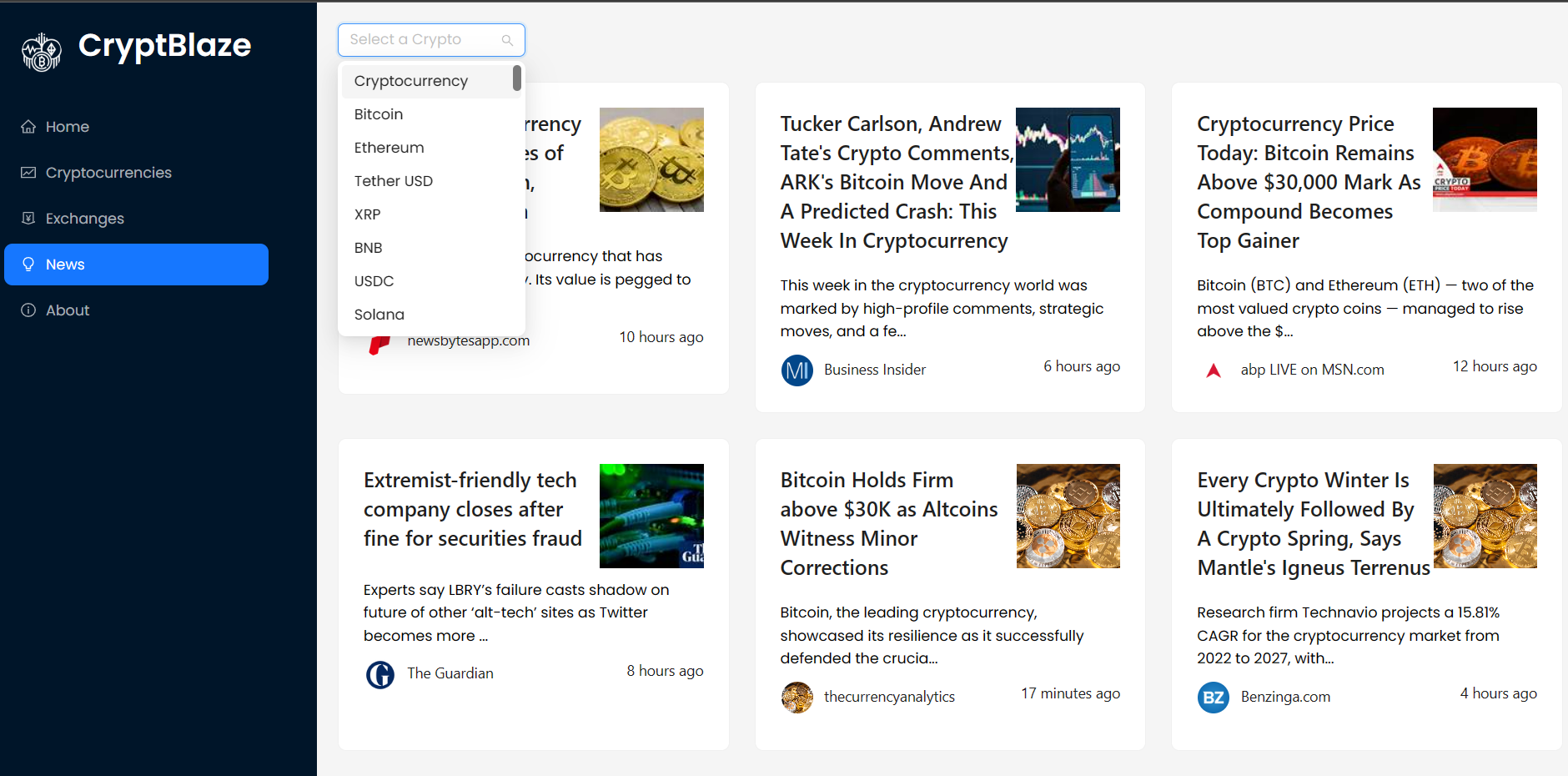Choose XRP from the dropdown list
The height and width of the screenshot is (776, 1568).
(x=431, y=214)
